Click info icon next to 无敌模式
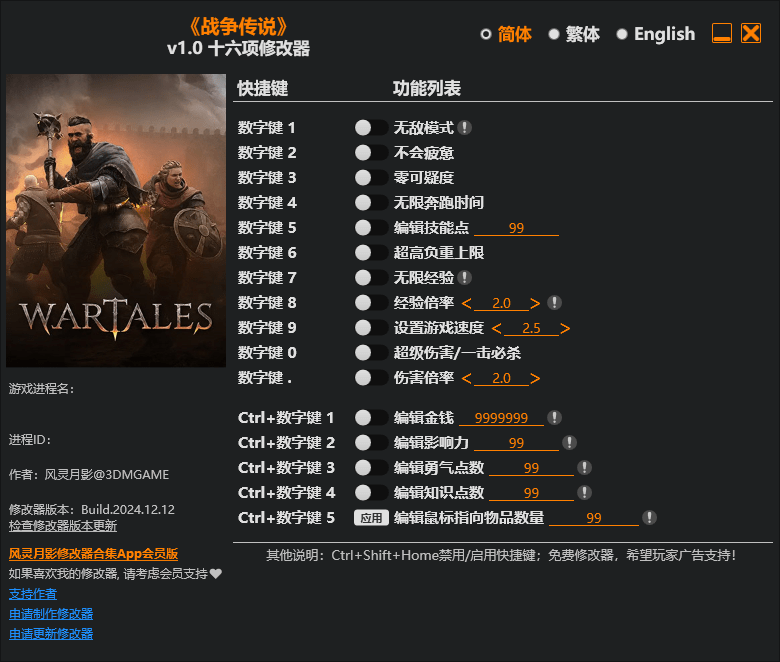780x662 pixels. 464,128
